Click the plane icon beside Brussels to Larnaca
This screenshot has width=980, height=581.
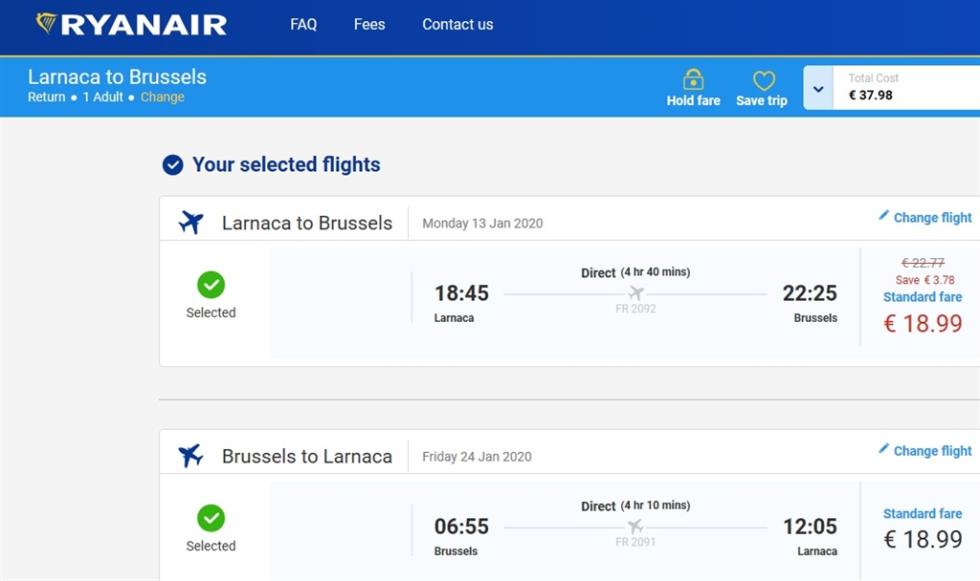[191, 455]
